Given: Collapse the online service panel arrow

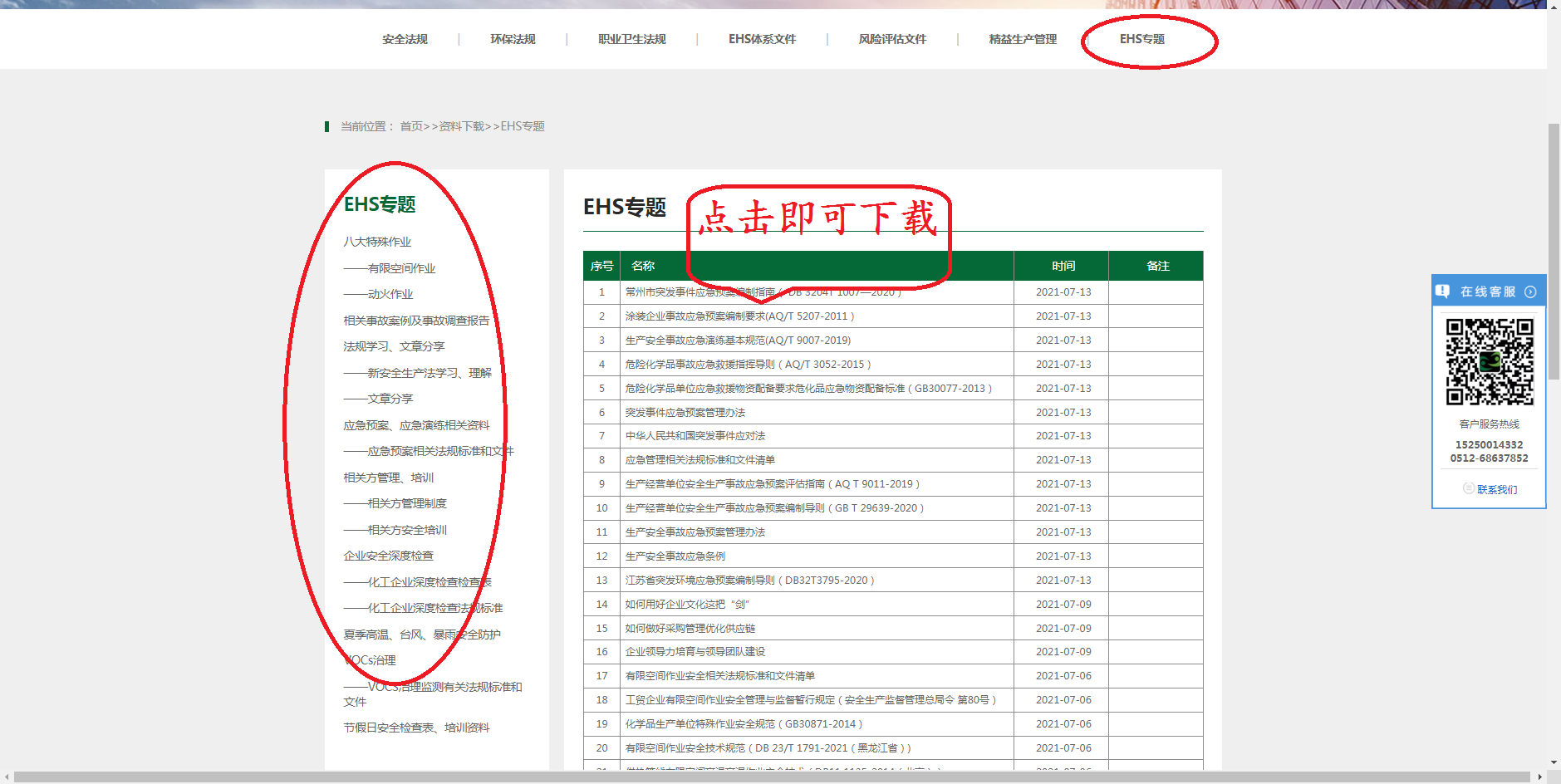Looking at the screenshot, I should [1530, 292].
